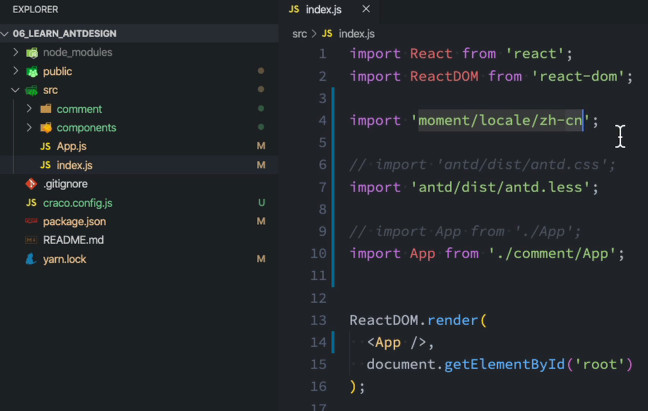Click the npm icon beside package.json
This screenshot has width=648, height=411.
point(31,221)
